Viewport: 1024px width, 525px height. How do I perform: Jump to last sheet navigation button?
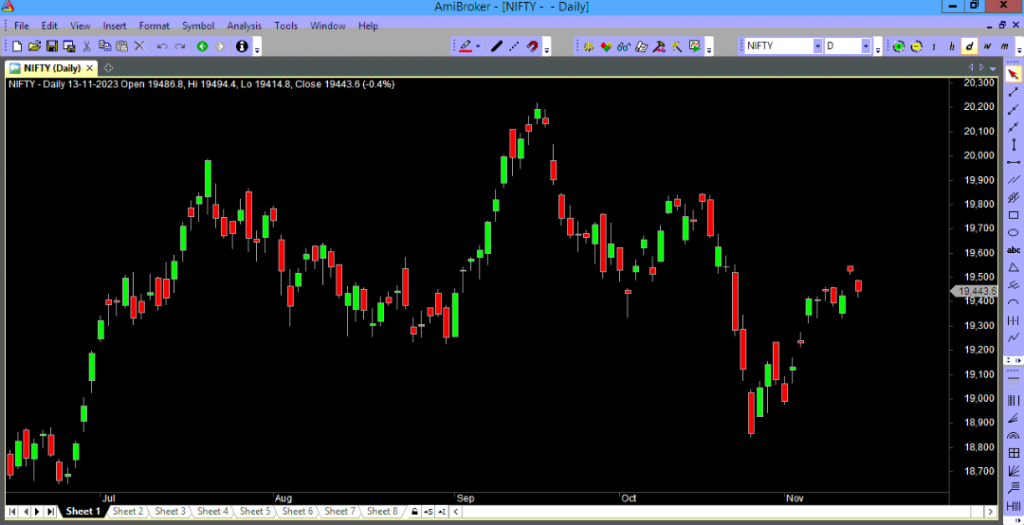tap(50, 511)
